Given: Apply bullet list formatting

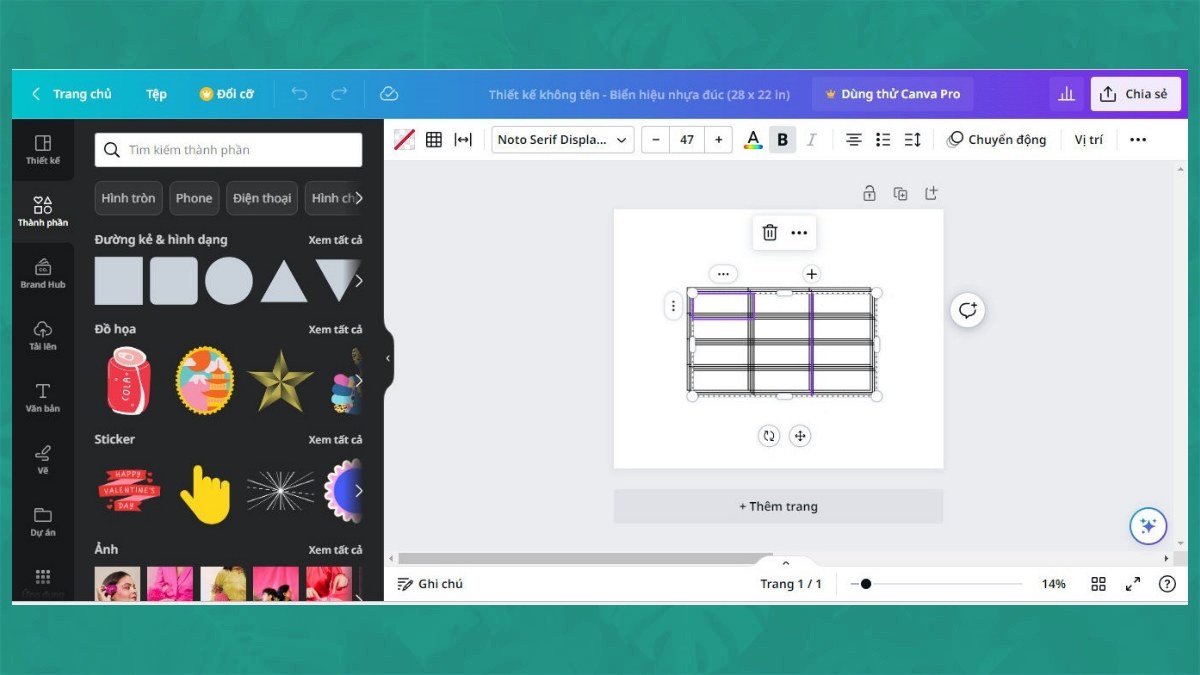Looking at the screenshot, I should [x=883, y=140].
